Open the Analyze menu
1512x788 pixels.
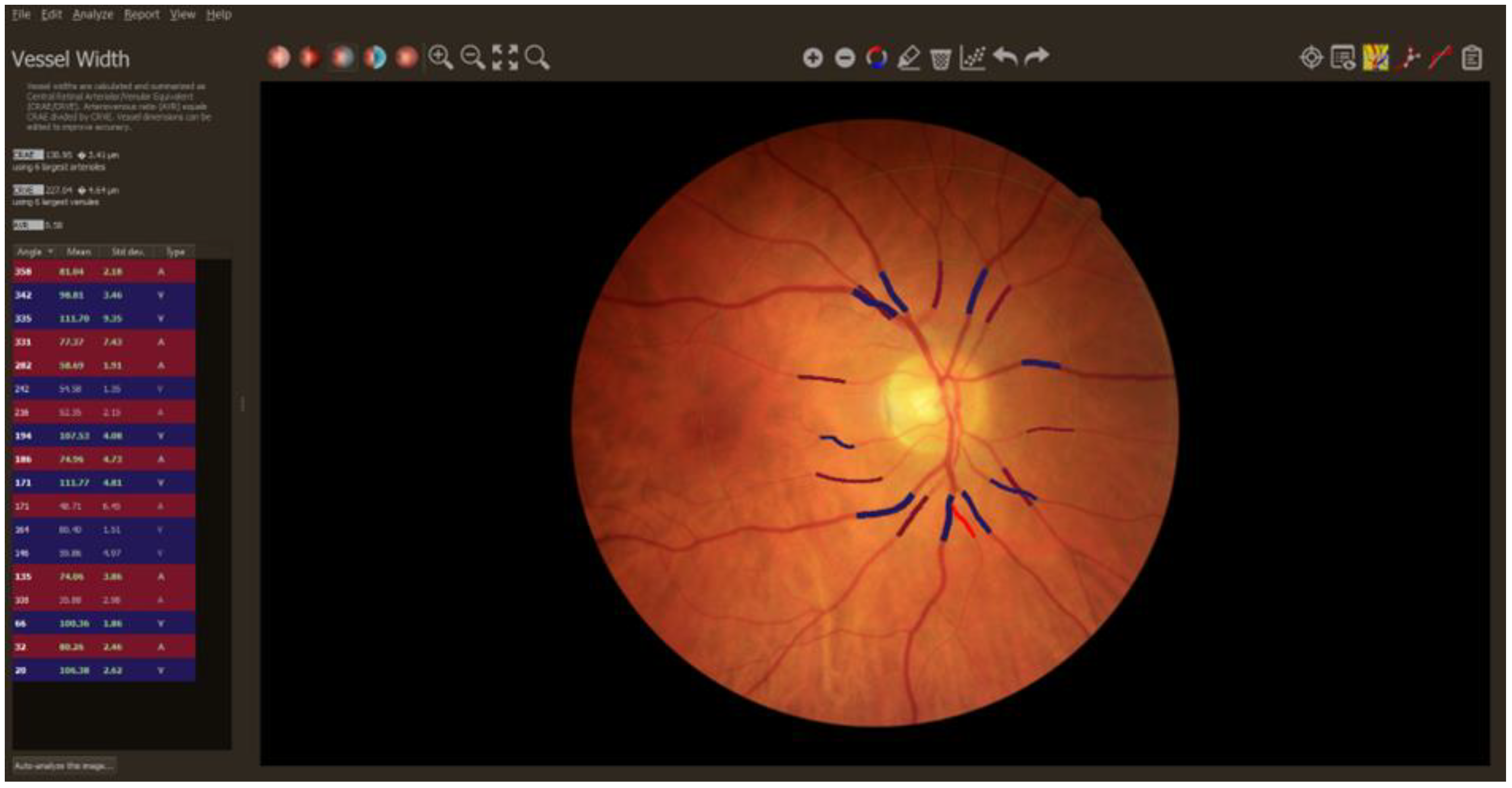[x=93, y=15]
